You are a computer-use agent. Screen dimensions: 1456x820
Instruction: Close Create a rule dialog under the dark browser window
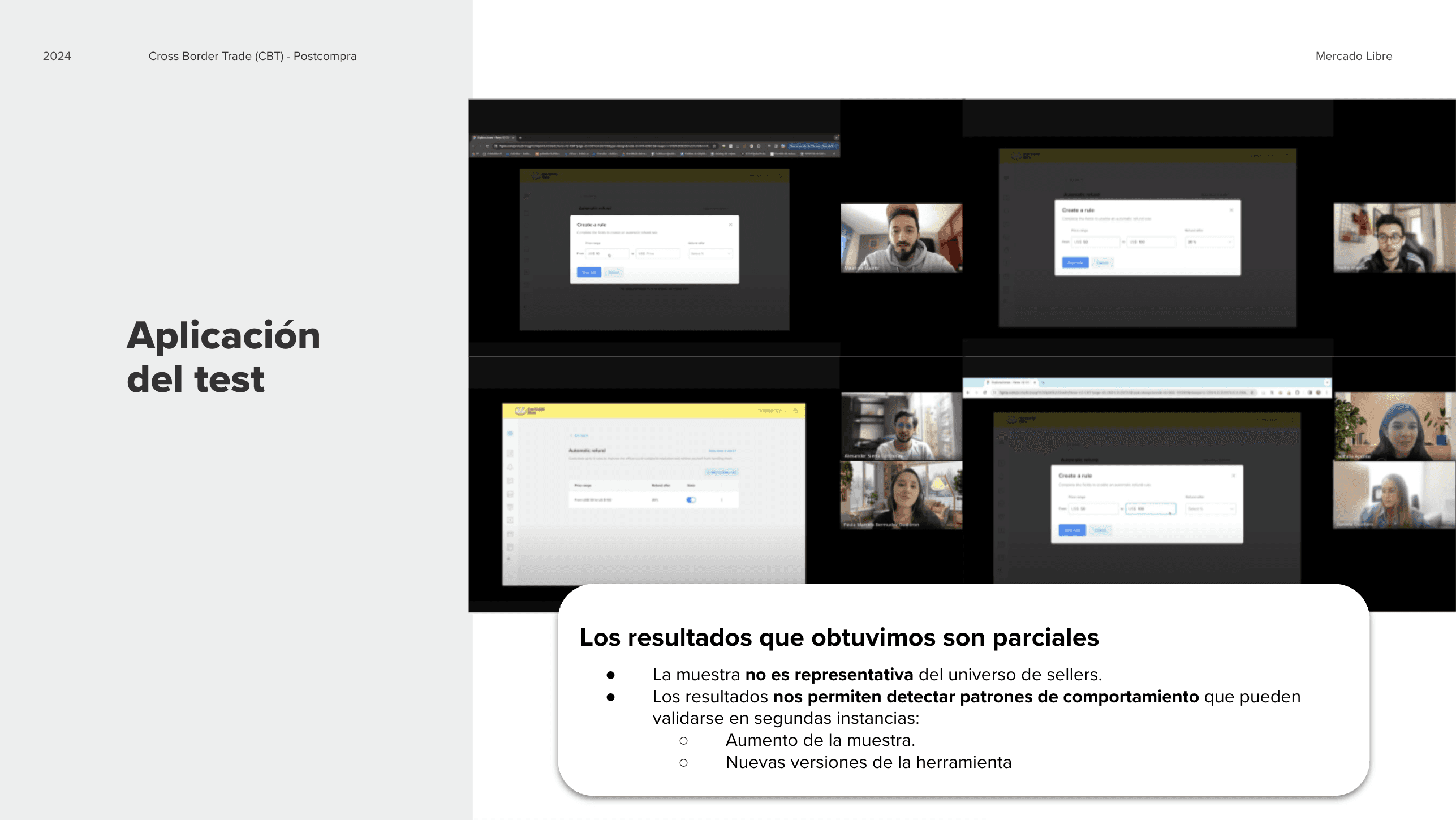pyautogui.click(x=730, y=225)
